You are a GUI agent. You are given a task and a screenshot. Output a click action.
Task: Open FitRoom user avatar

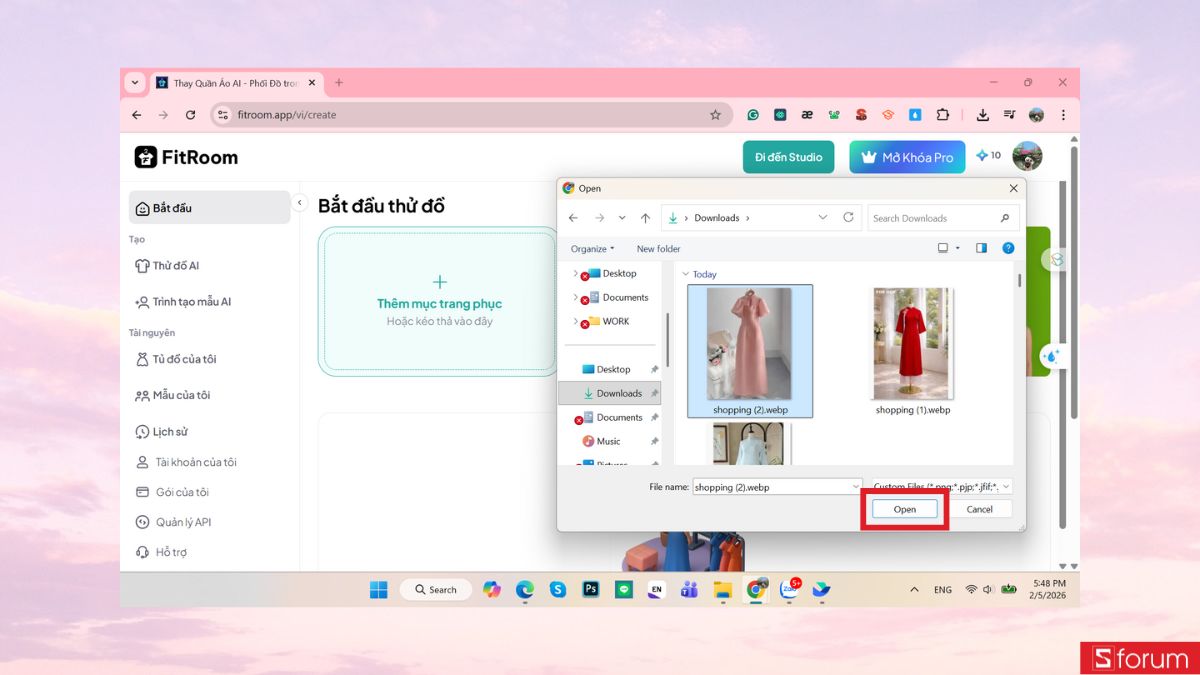(x=1027, y=156)
